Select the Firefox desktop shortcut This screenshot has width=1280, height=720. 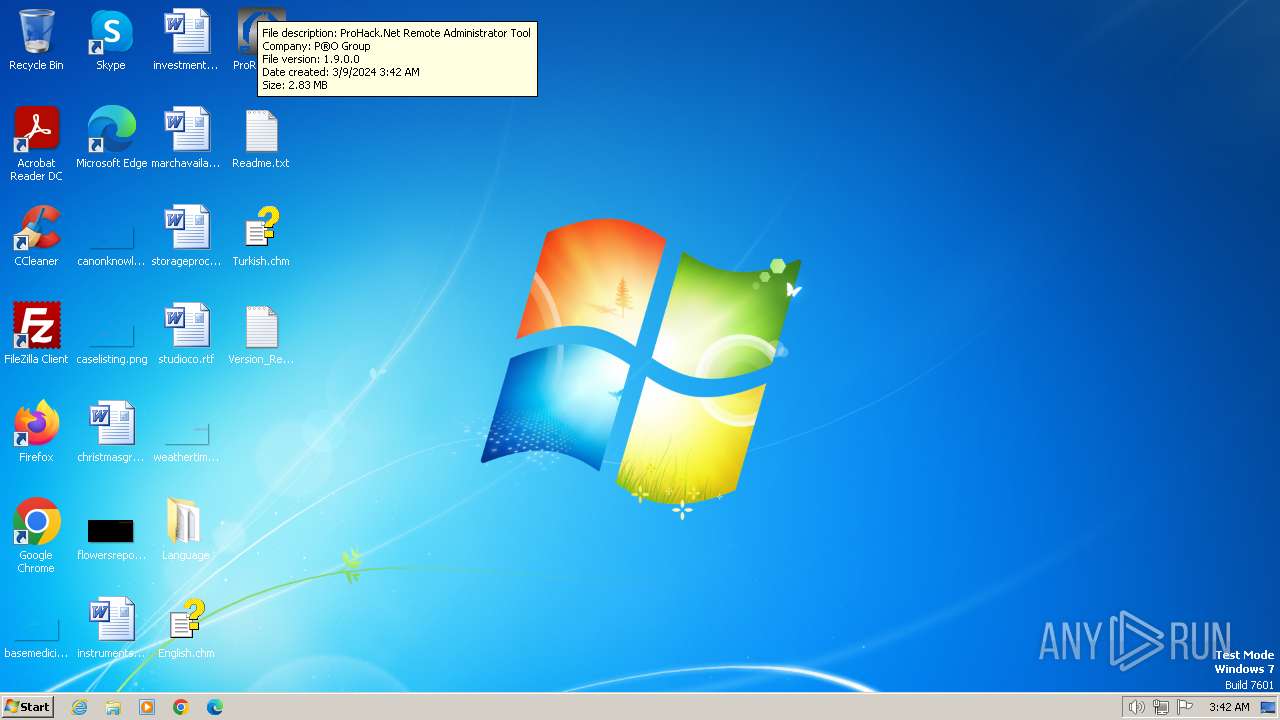(36, 432)
